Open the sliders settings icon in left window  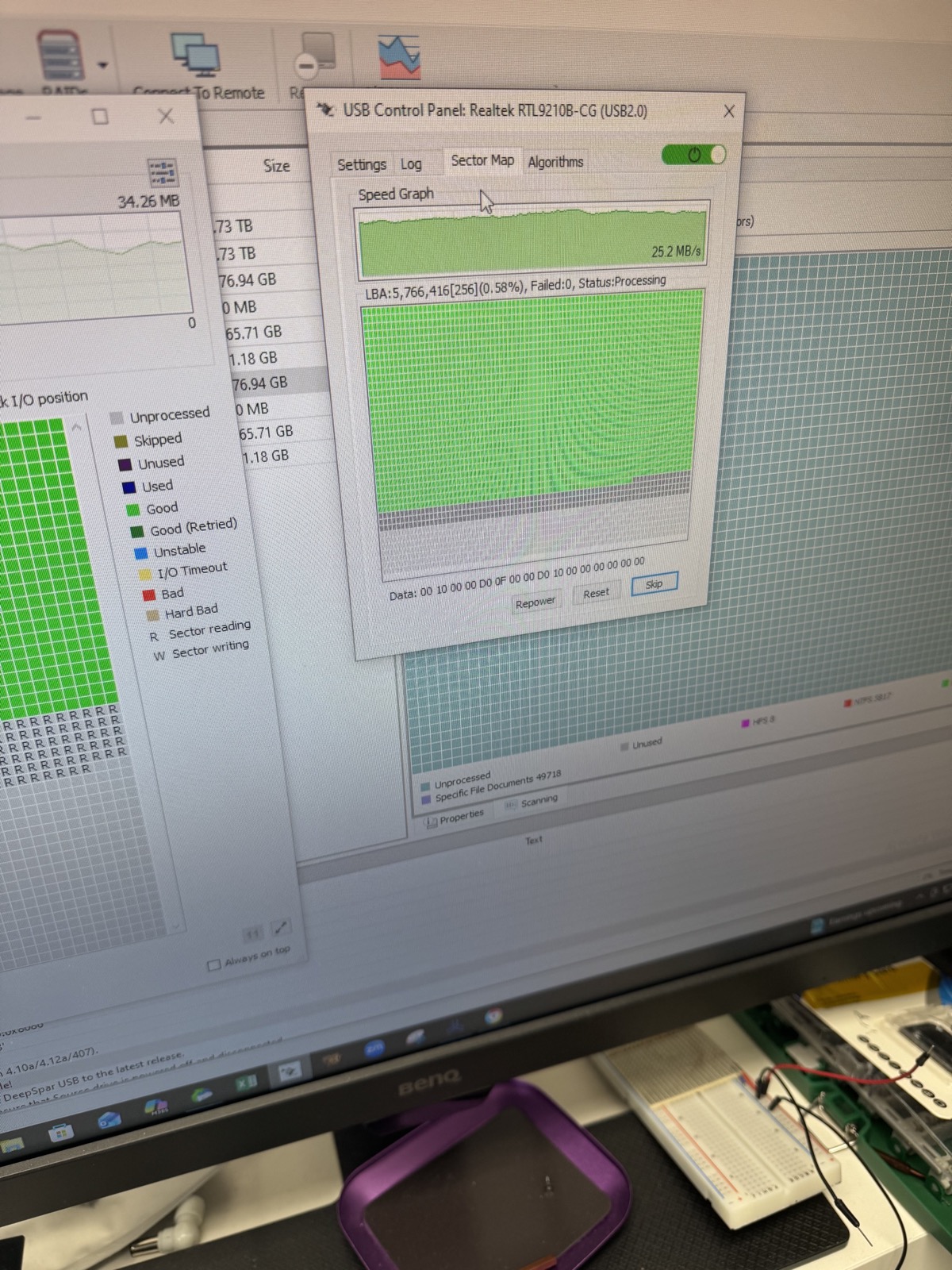pyautogui.click(x=162, y=172)
